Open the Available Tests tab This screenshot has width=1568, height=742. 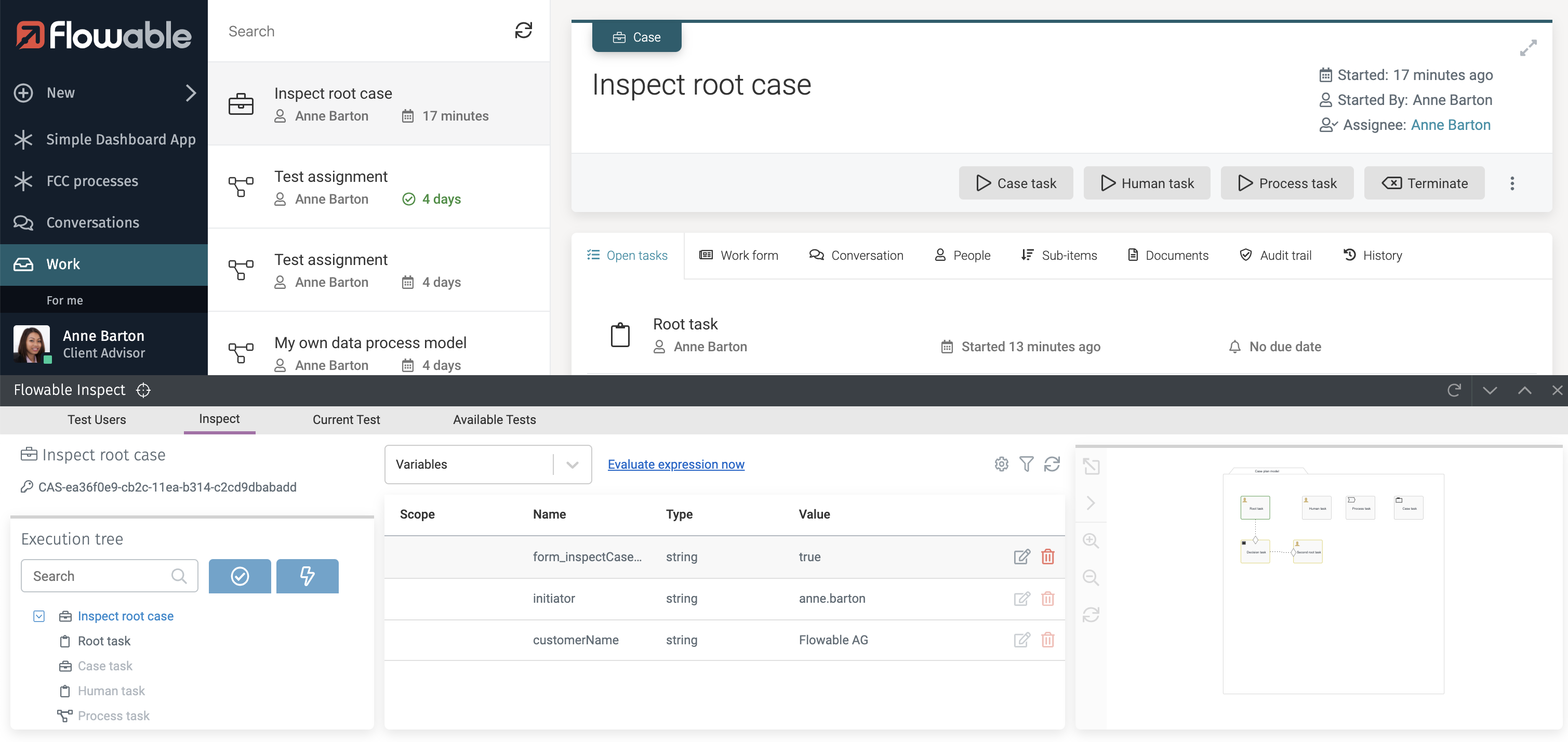click(x=494, y=420)
